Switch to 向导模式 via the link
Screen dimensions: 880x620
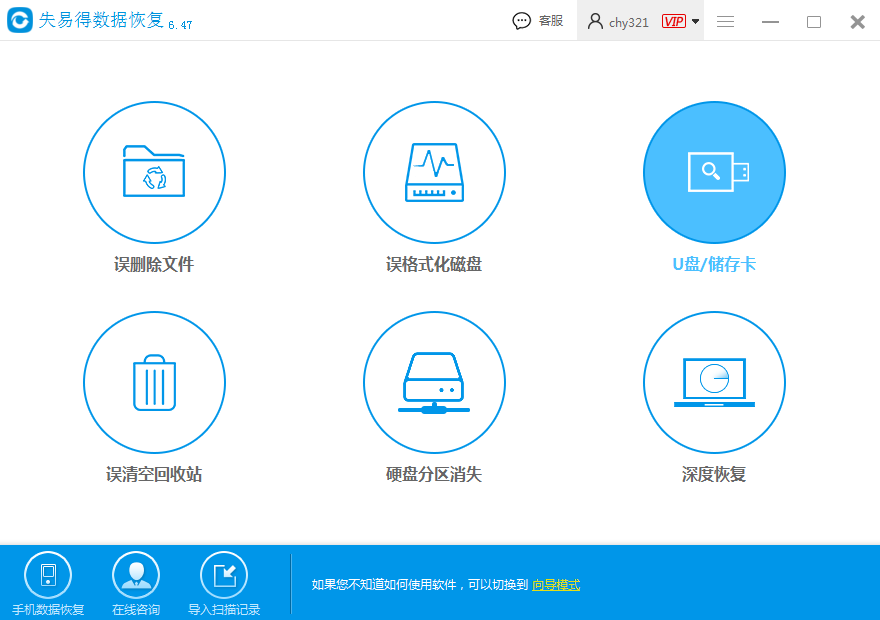(x=556, y=585)
